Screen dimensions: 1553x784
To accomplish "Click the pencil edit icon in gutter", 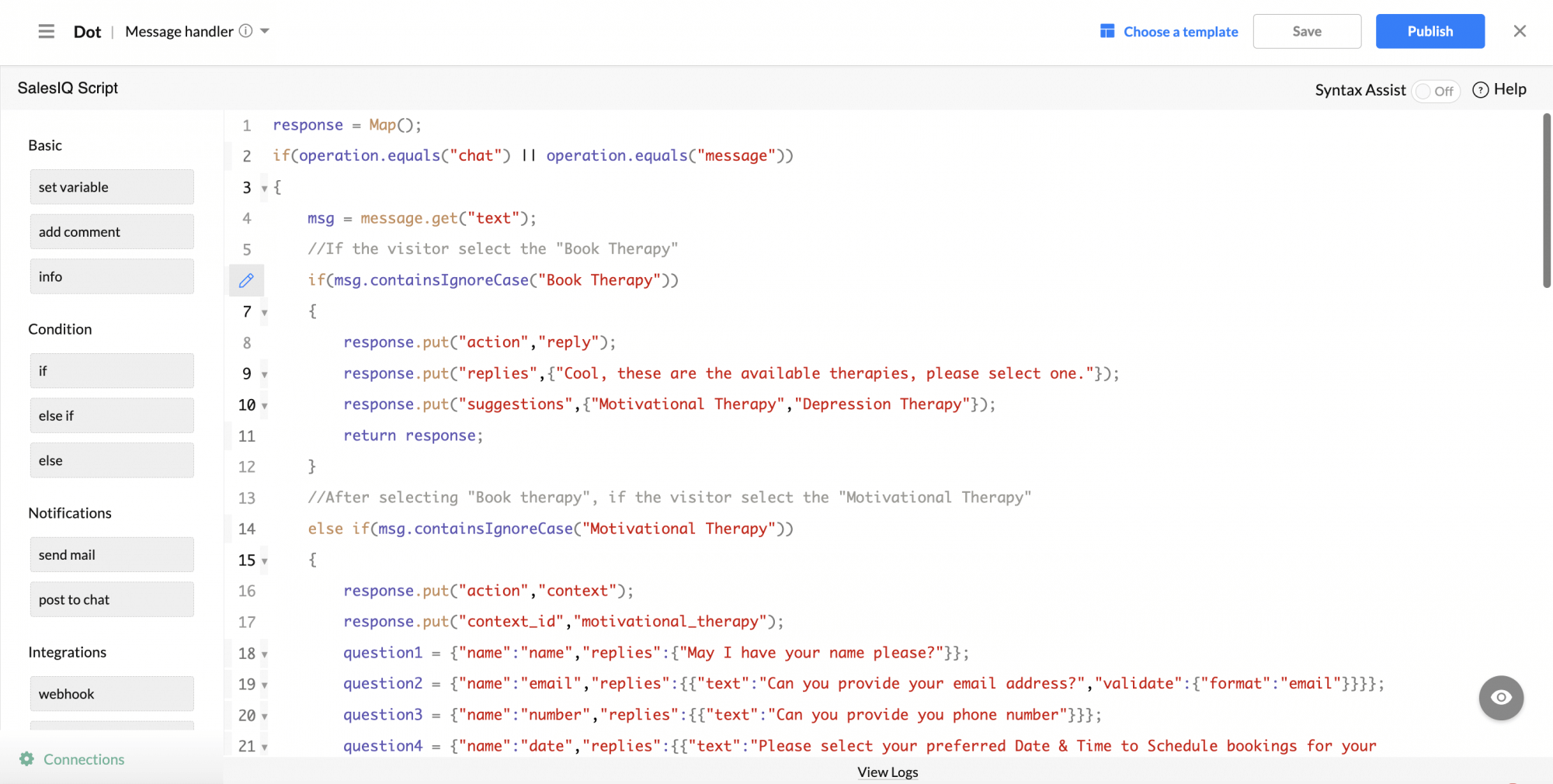I will [246, 280].
